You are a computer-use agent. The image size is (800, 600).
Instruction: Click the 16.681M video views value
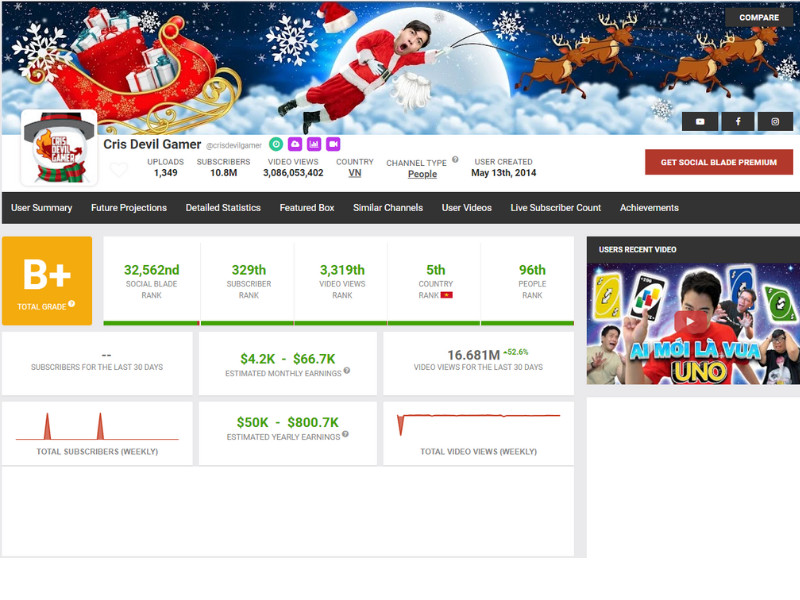(x=473, y=355)
